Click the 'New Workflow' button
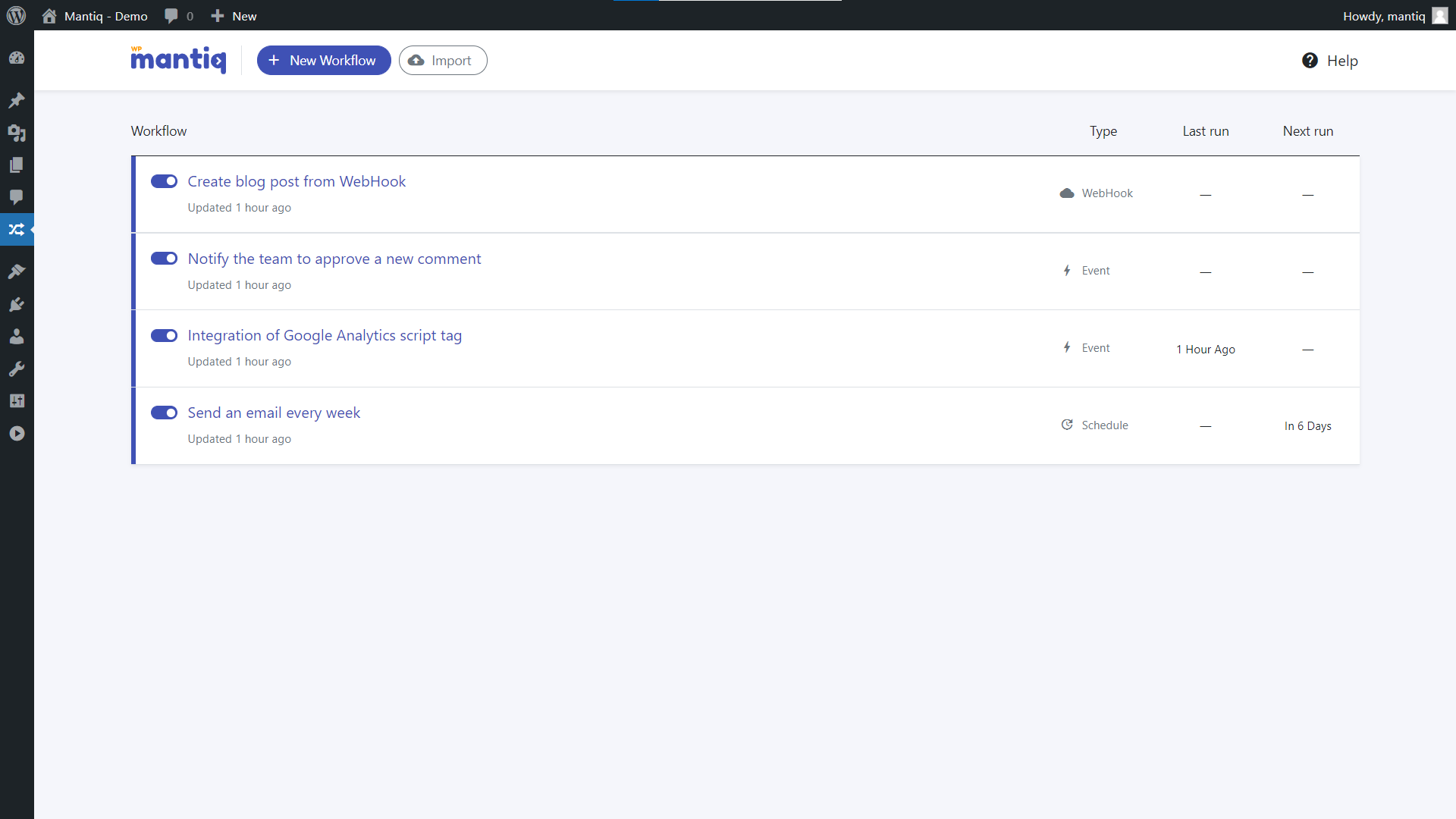This screenshot has width=1456, height=819. point(324,60)
